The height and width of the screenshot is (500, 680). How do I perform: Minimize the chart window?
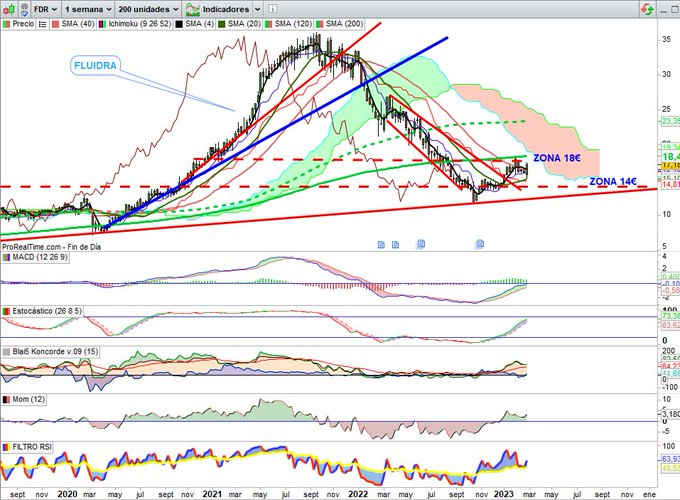click(x=664, y=10)
